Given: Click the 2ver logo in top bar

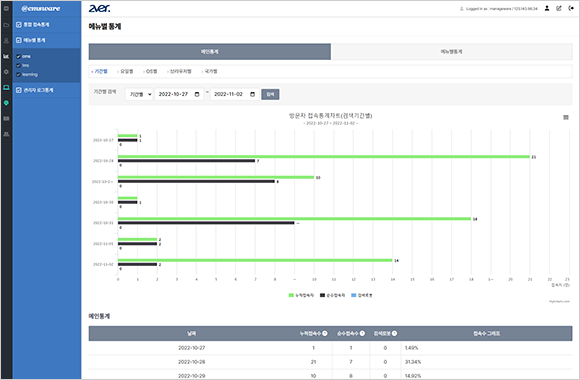Looking at the screenshot, I should point(99,8).
